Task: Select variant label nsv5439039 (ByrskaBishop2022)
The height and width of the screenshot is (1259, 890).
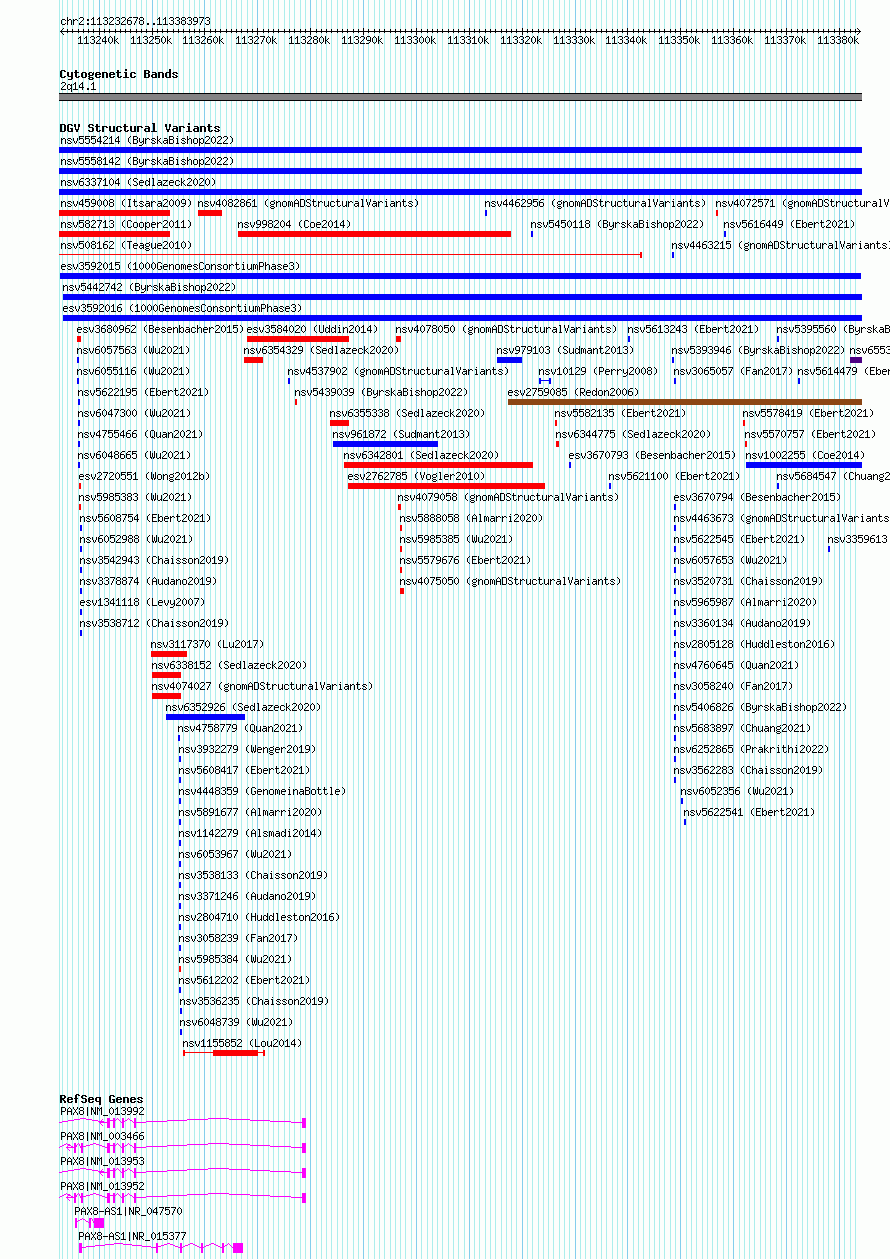Action: [381, 392]
